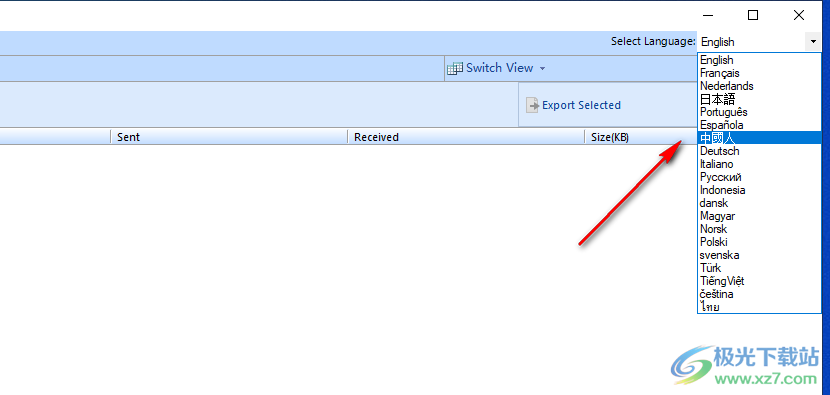The image size is (830, 395).
Task: Click the Export Selected document icon
Action: point(533,105)
